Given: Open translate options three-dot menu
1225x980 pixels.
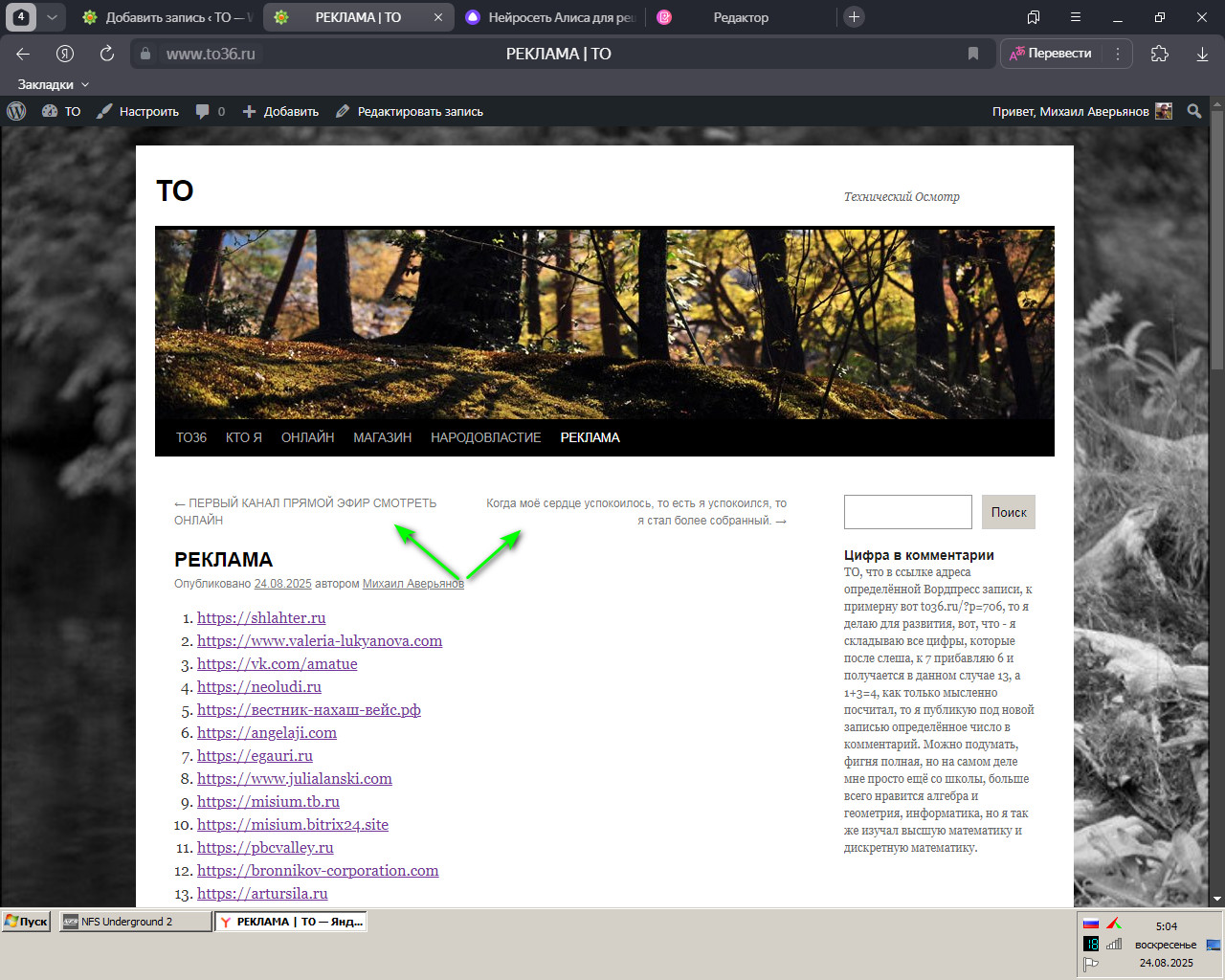Looking at the screenshot, I should coord(1117,54).
